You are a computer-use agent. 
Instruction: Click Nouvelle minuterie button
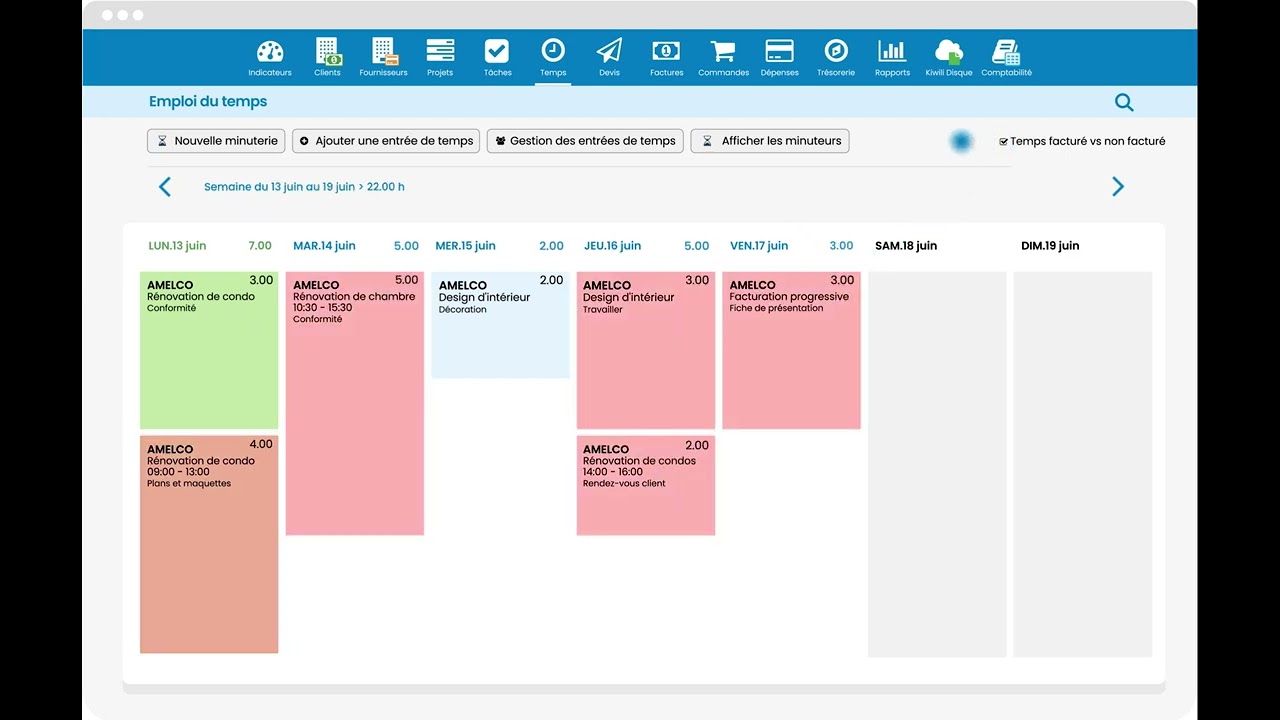pos(216,141)
